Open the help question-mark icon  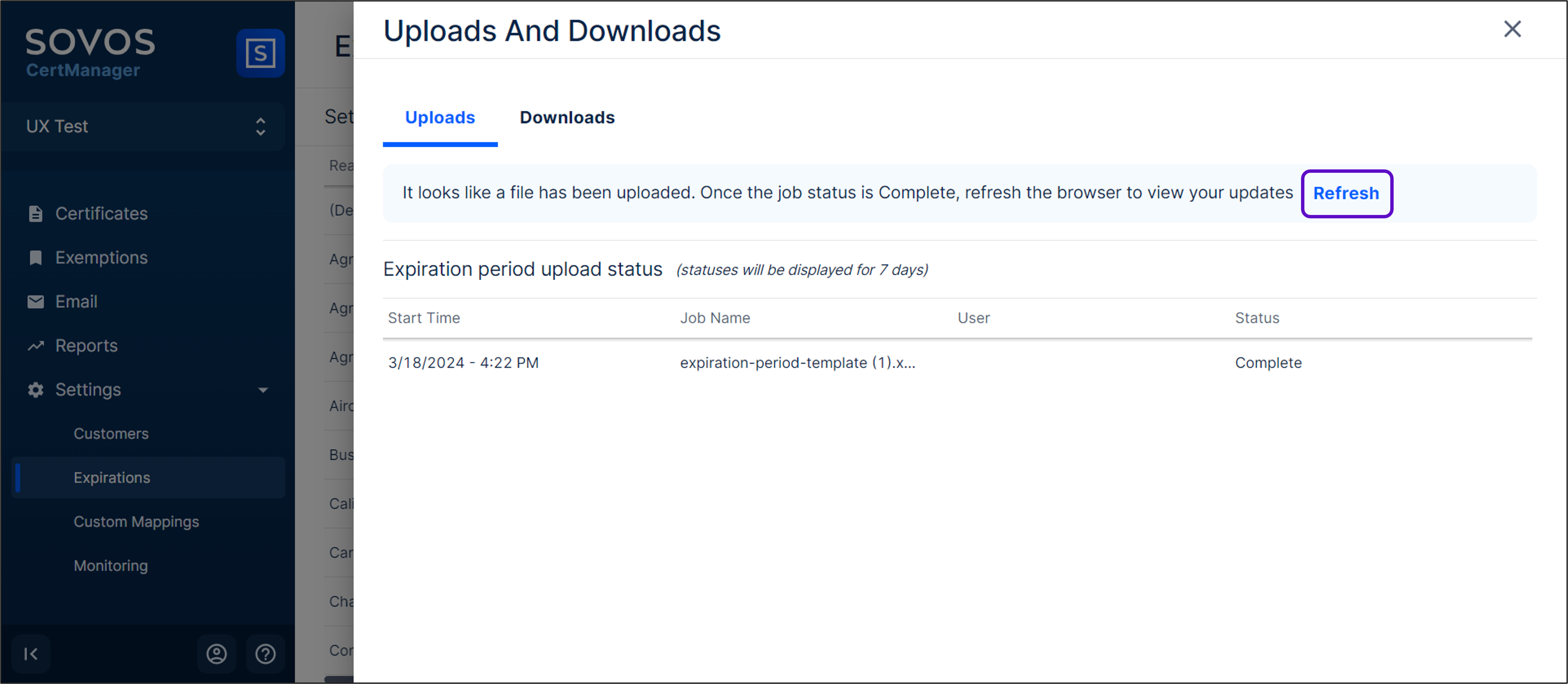[265, 654]
